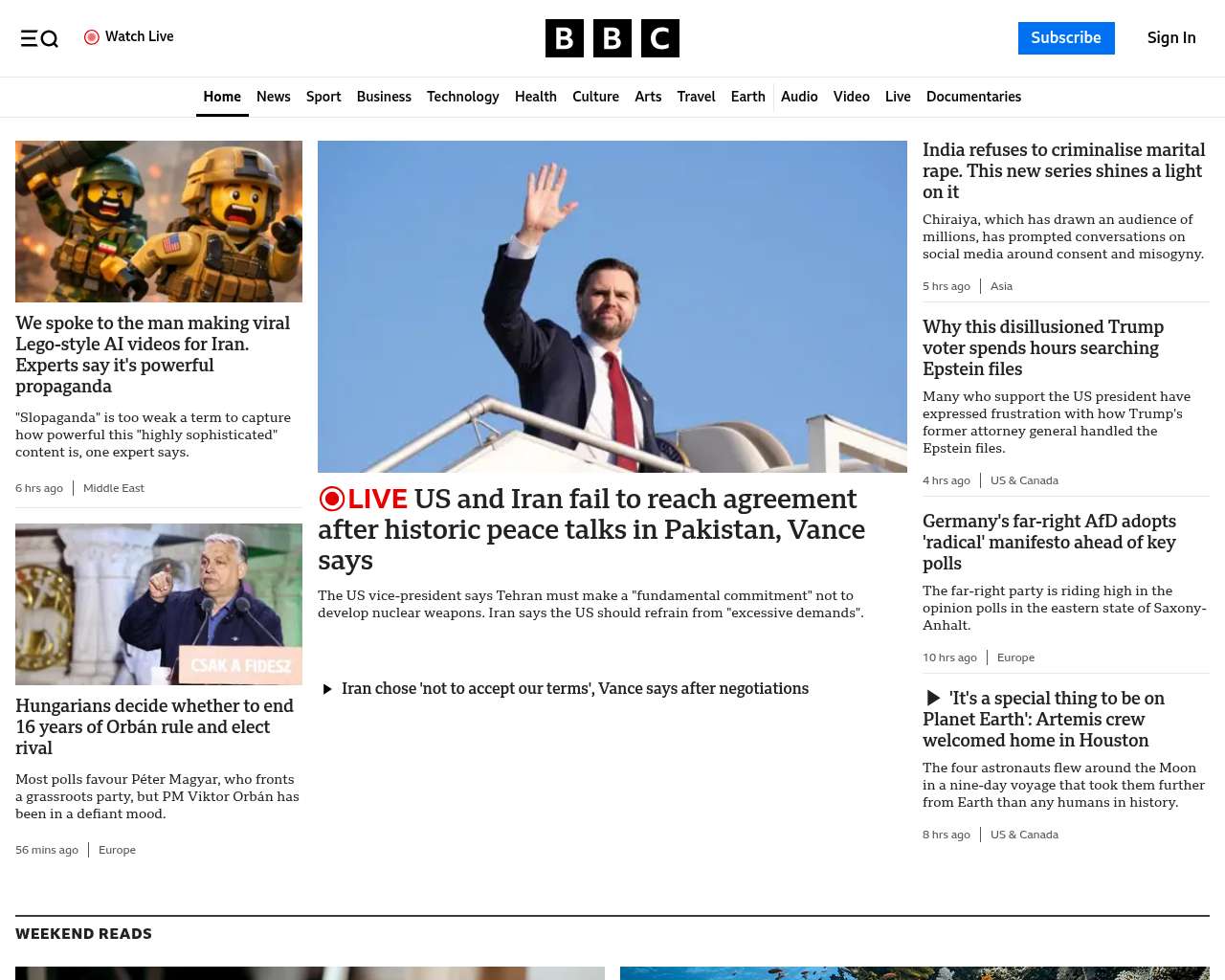Screen dimensions: 1225x980
Task: Click the Chiraiya series summary text
Action: (x=1063, y=237)
